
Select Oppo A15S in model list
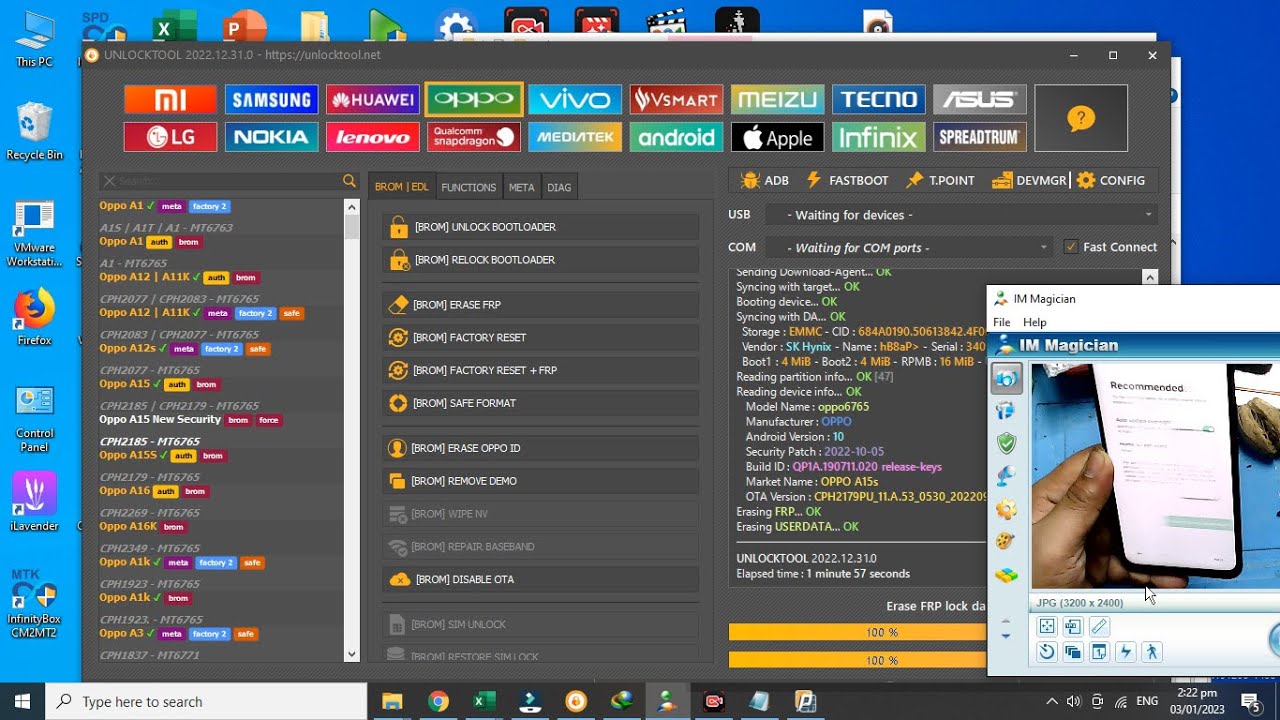tap(128, 455)
